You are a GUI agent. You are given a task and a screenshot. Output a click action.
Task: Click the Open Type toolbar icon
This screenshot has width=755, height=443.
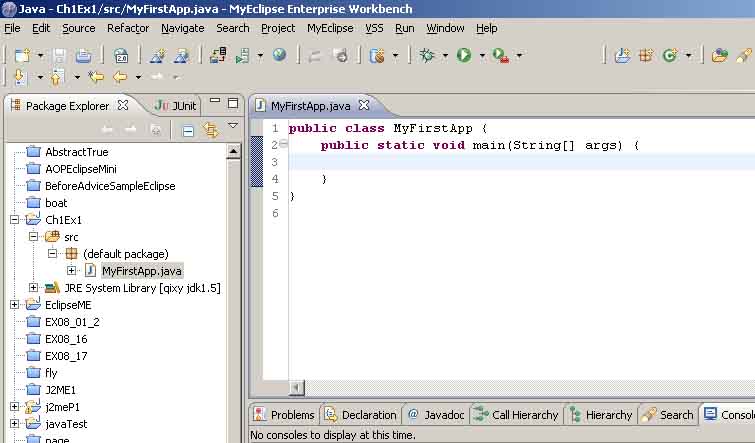point(720,55)
